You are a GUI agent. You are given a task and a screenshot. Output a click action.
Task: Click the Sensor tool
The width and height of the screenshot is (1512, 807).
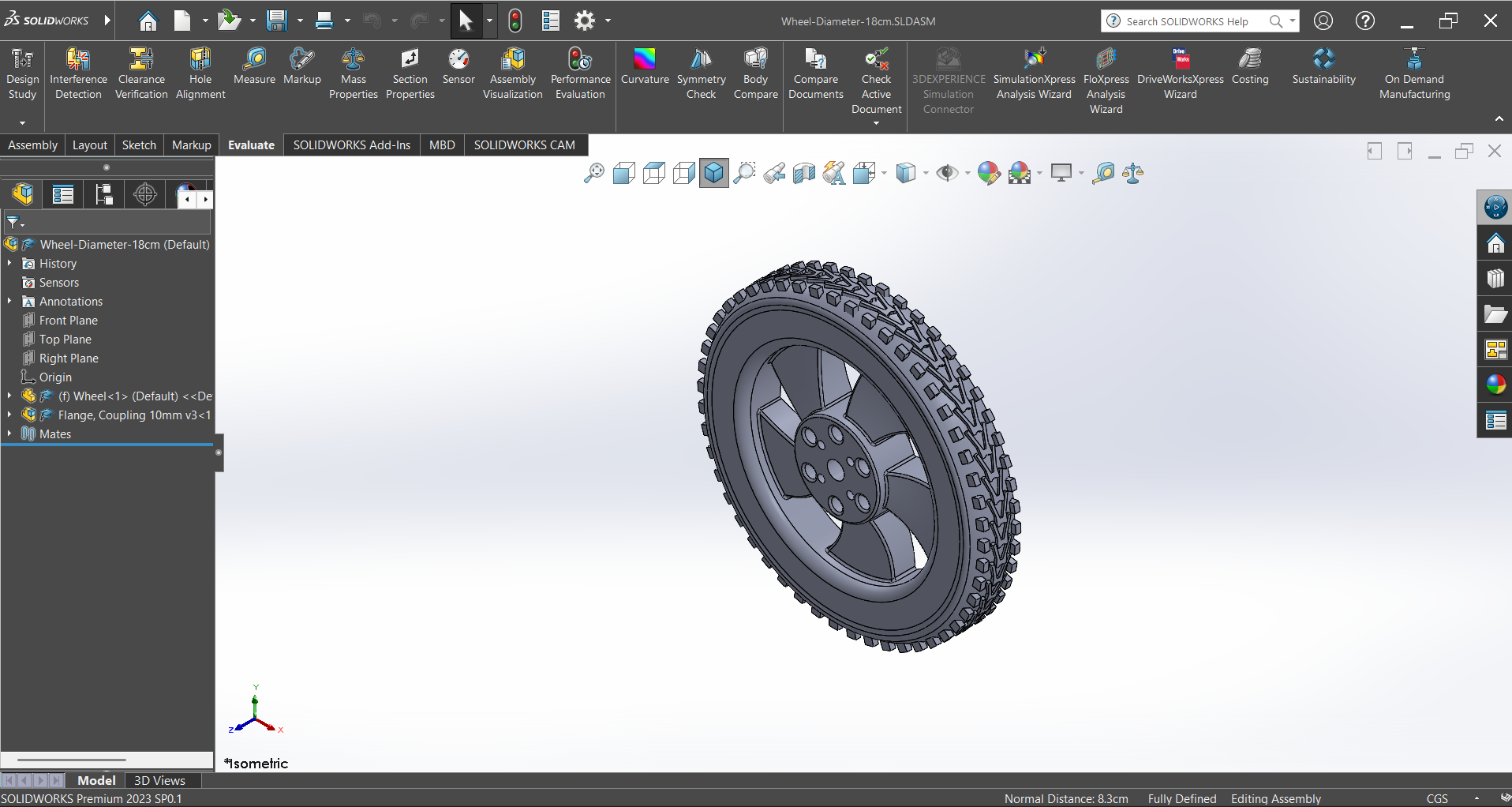point(458,66)
